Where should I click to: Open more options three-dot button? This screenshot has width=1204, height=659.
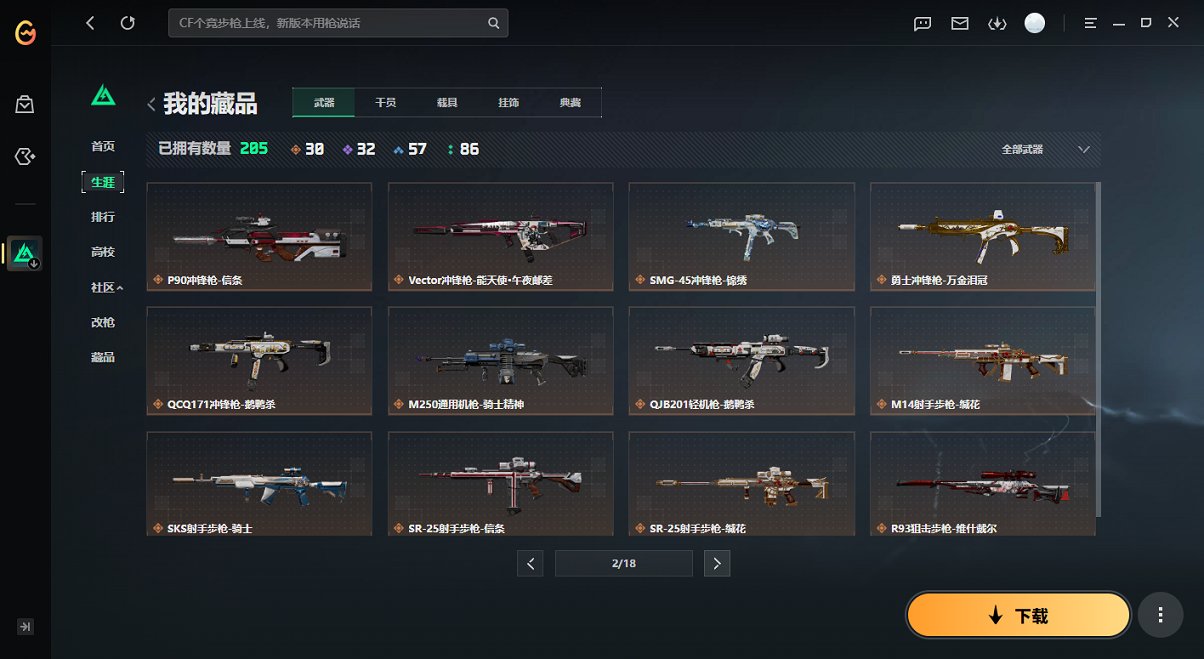pyautogui.click(x=1160, y=615)
